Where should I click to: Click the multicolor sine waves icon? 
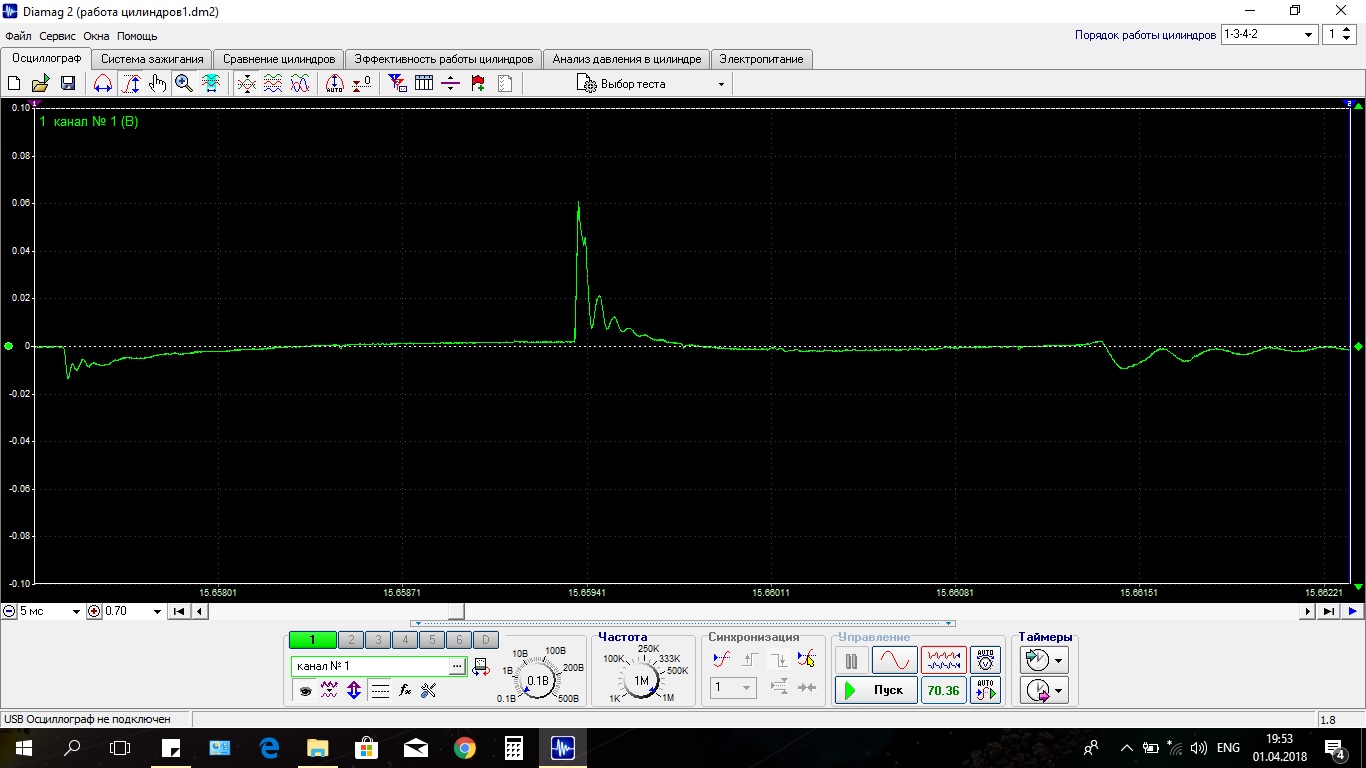coord(300,84)
